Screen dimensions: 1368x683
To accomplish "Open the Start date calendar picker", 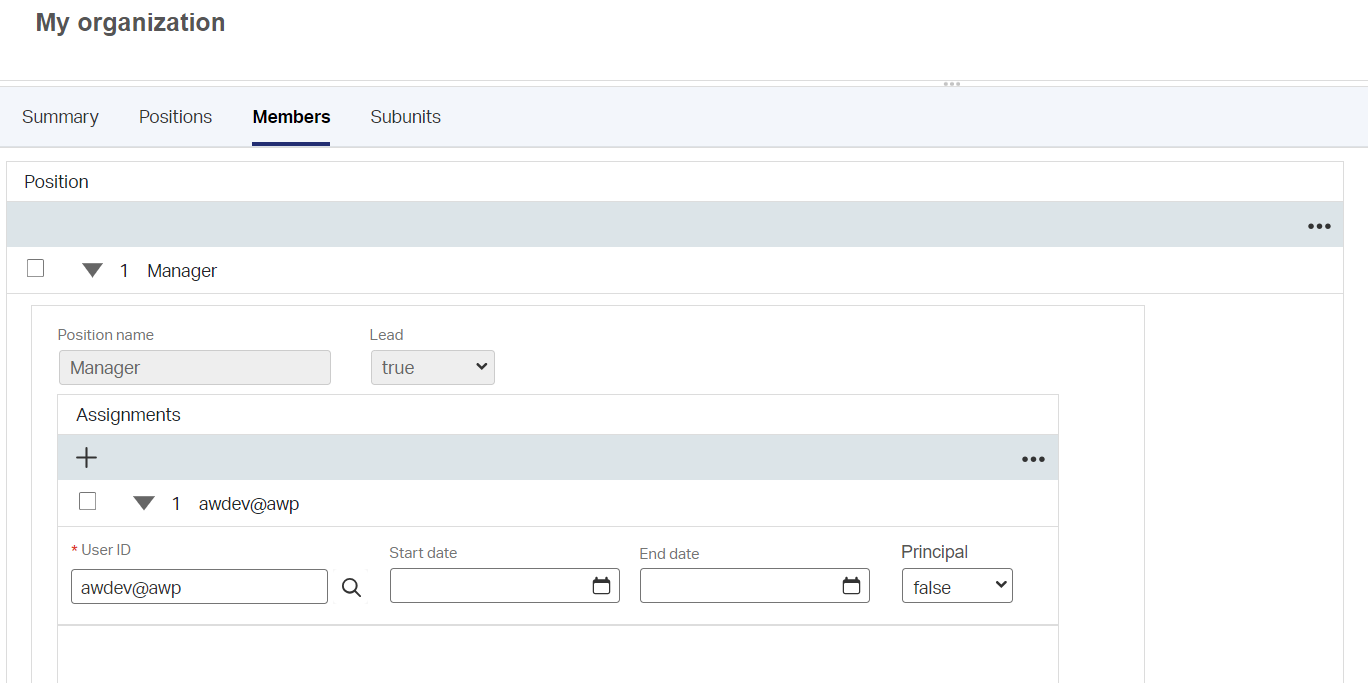I will [601, 586].
